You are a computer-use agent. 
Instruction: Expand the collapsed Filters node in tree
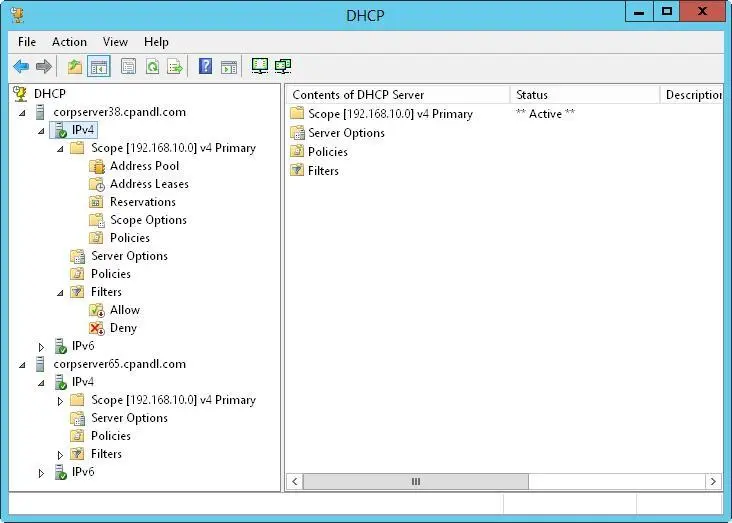(x=60, y=455)
